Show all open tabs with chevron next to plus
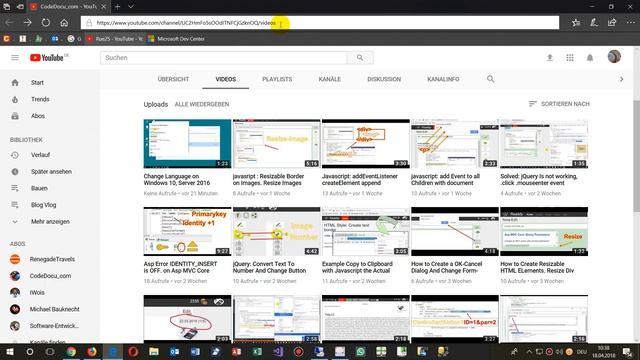 coord(131,7)
